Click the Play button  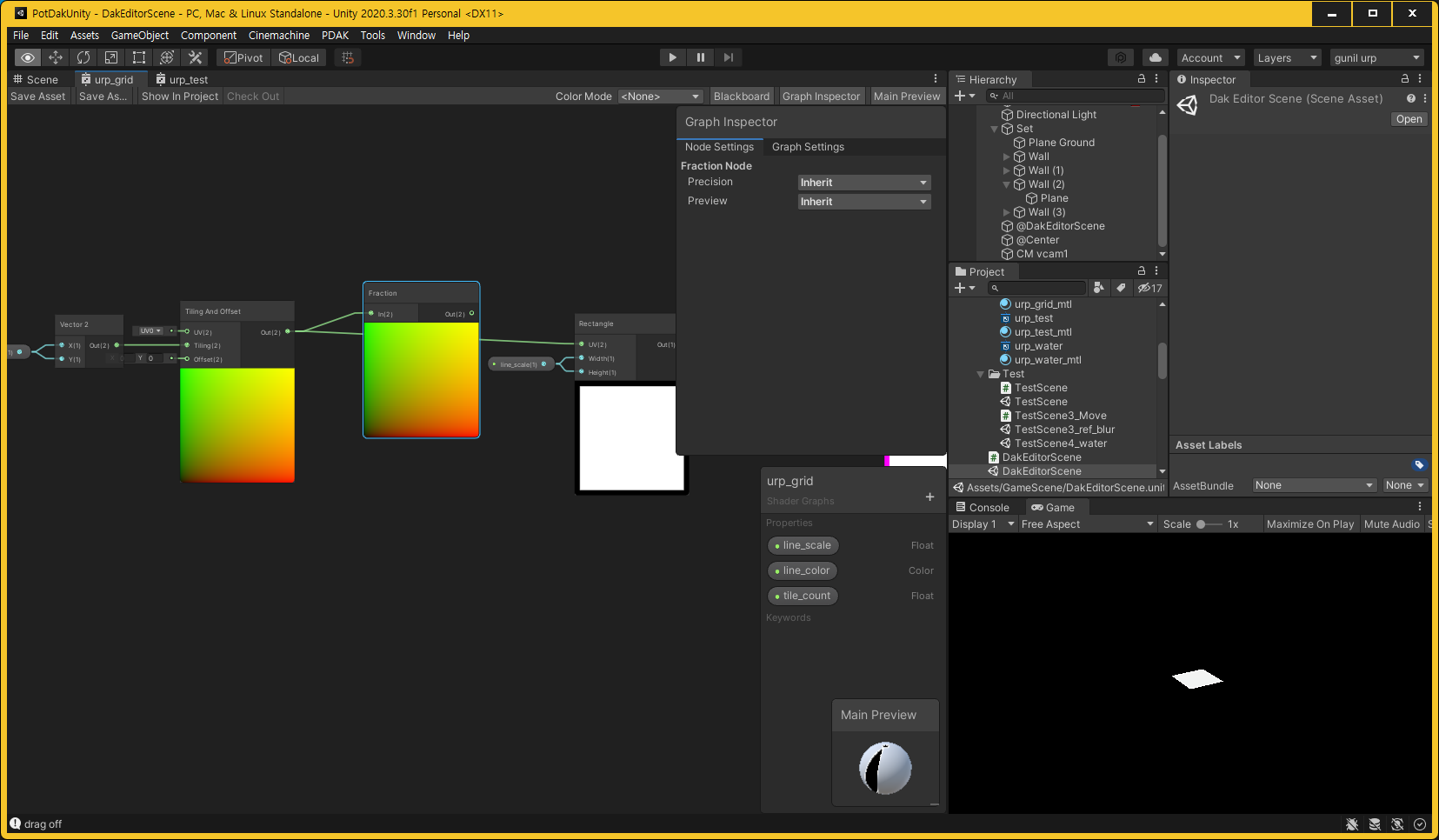point(672,57)
